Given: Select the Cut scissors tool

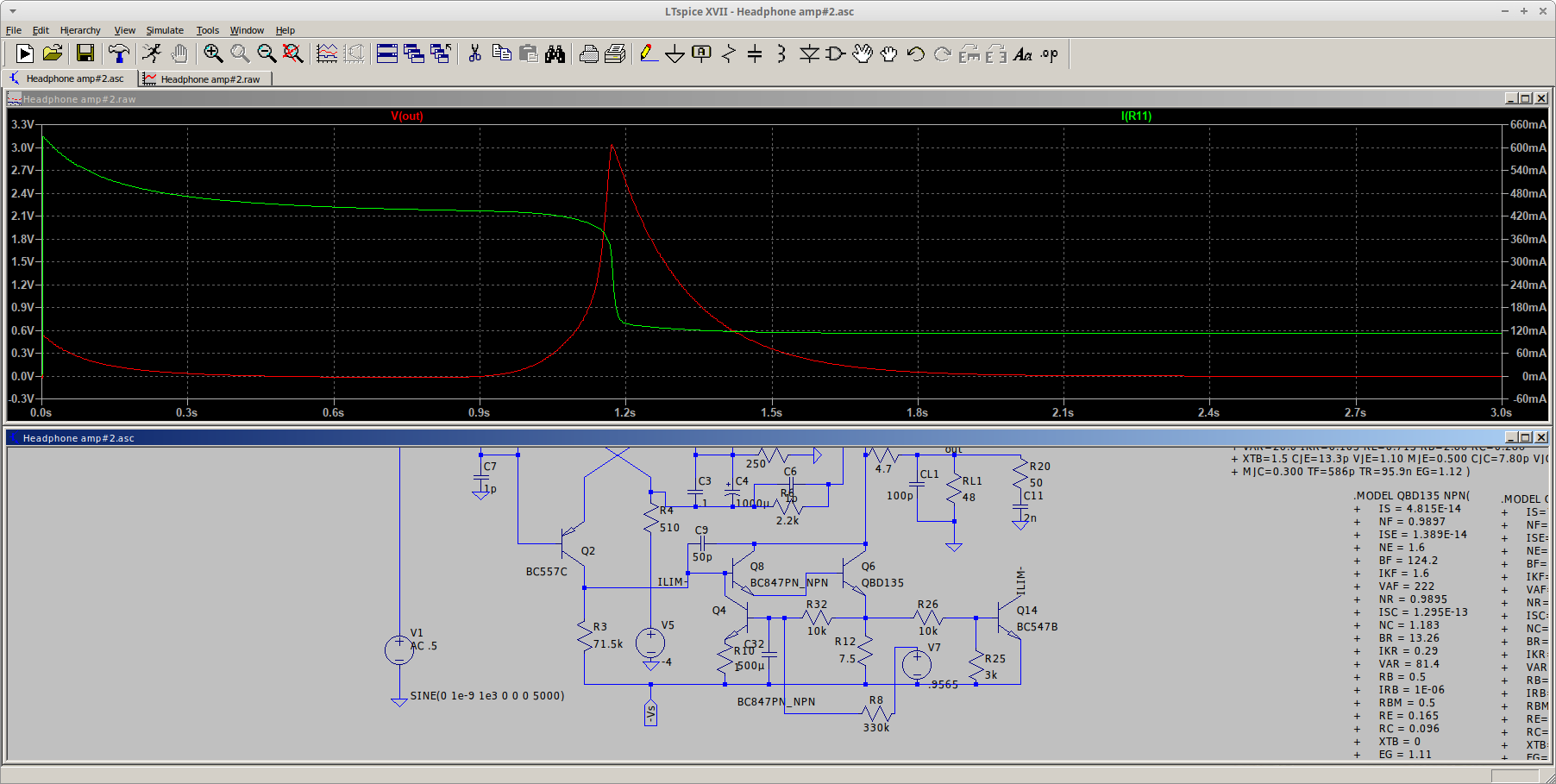Looking at the screenshot, I should click(474, 53).
